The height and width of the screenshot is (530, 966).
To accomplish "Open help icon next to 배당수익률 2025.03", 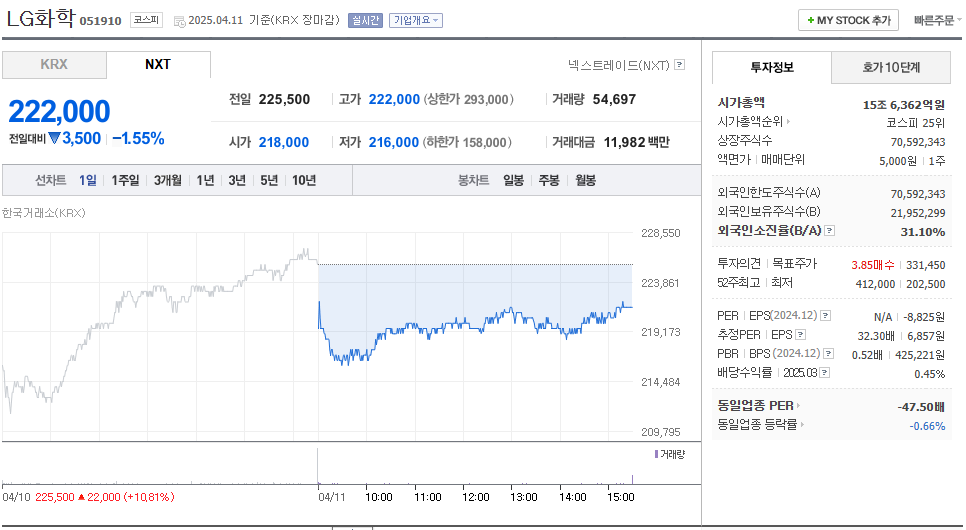I will pyautogui.click(x=825, y=373).
